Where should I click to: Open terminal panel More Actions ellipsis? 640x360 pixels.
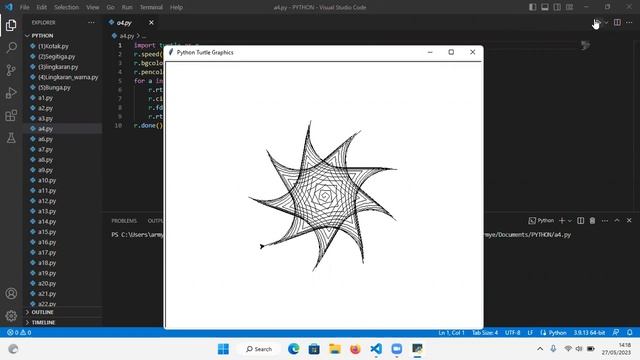(605, 220)
